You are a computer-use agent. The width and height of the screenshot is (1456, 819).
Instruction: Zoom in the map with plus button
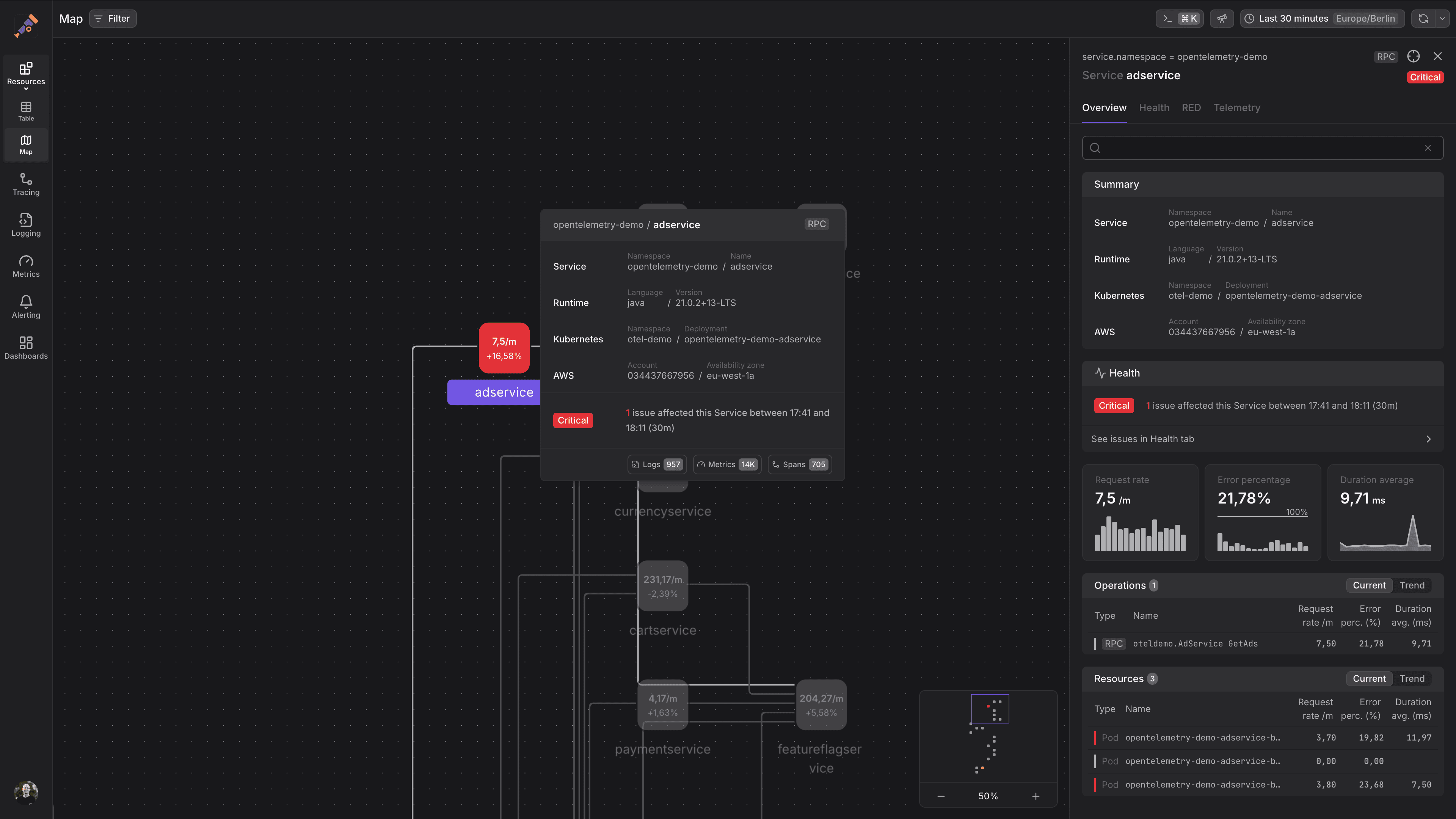(x=1036, y=796)
